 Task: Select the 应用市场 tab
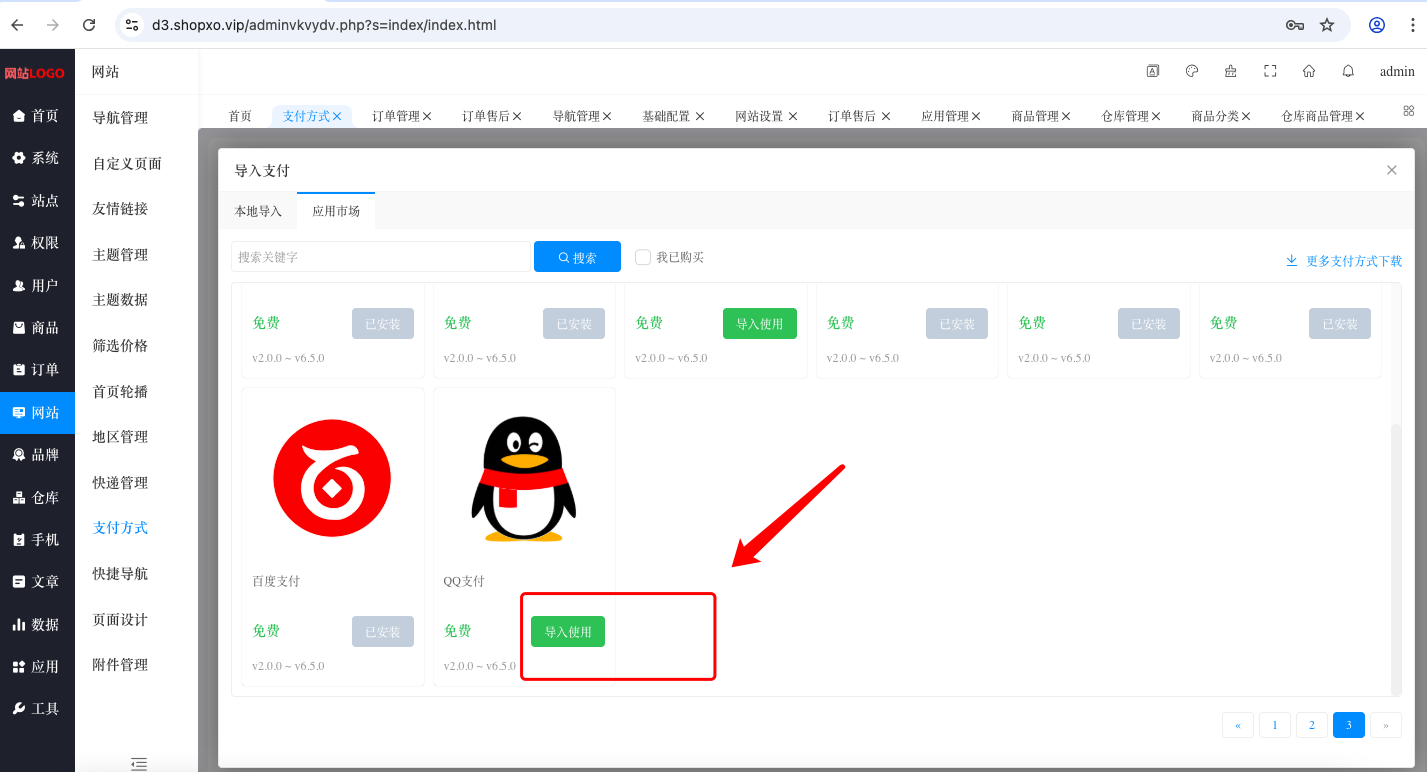336,211
